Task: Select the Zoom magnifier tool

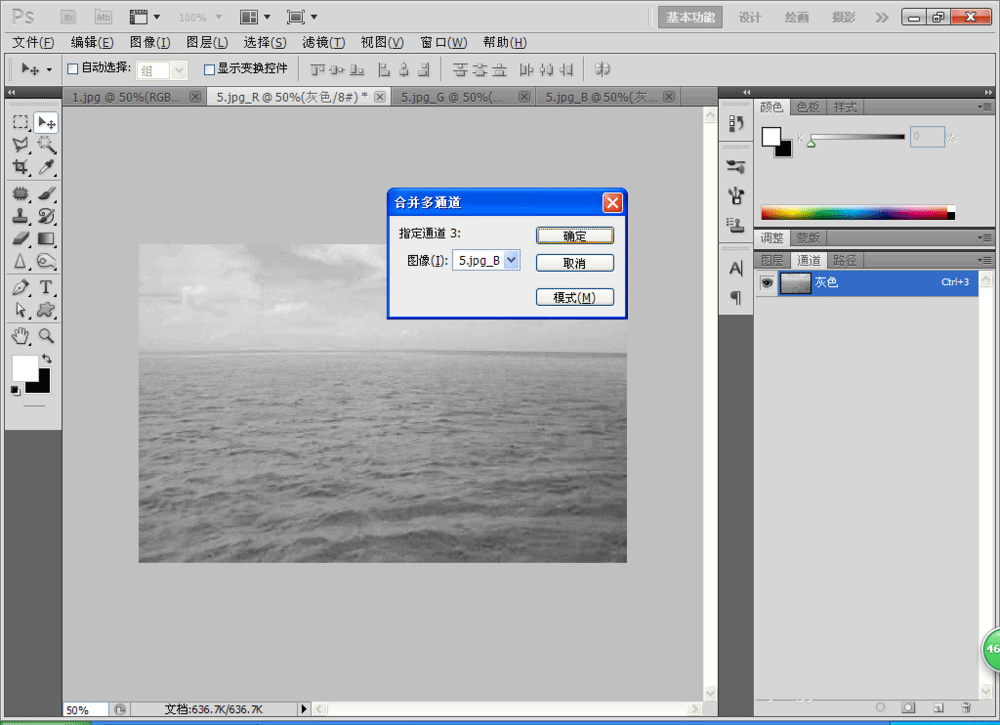Action: [46, 335]
